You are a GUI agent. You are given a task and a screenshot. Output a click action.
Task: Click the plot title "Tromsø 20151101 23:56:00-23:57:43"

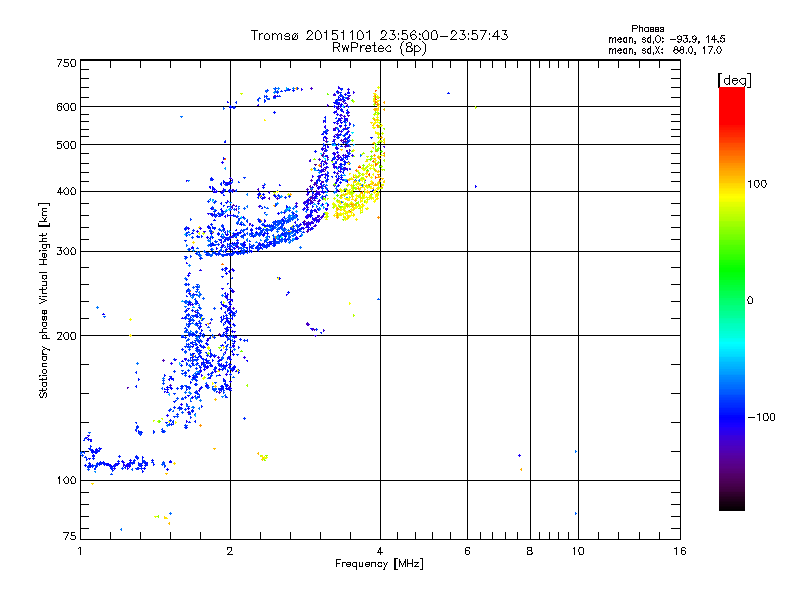pos(379,35)
